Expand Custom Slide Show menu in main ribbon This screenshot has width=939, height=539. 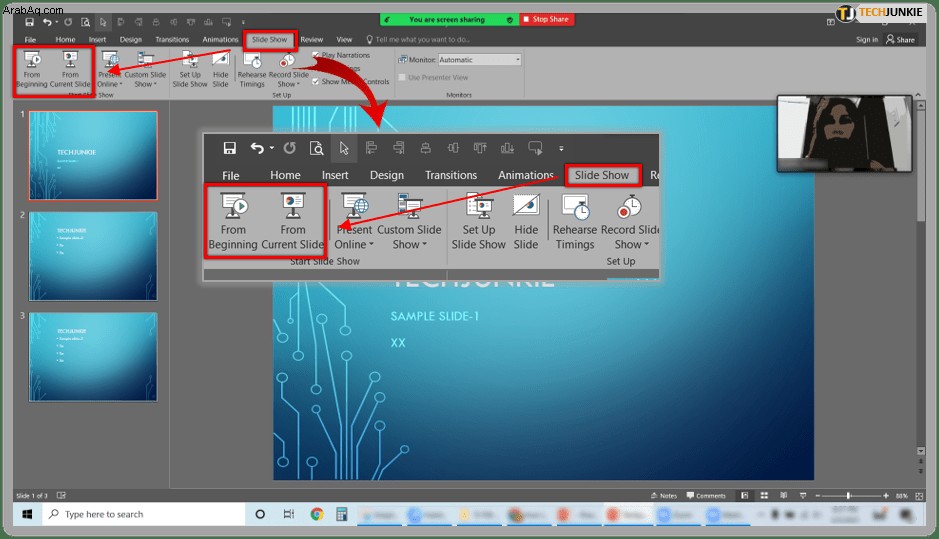tap(145, 69)
